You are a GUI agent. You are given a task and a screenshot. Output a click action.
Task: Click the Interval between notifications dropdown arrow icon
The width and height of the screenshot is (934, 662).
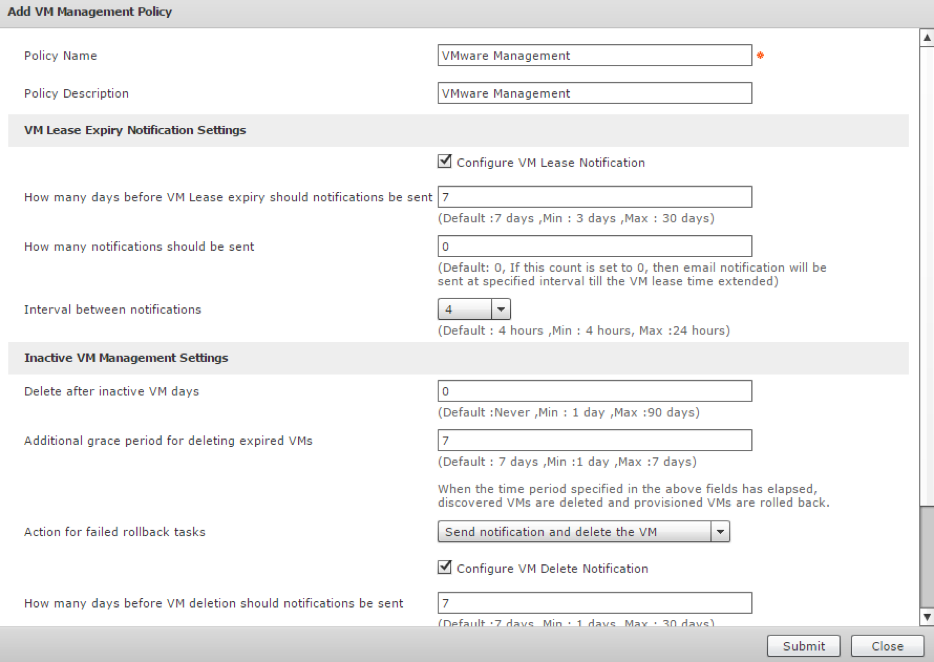pos(501,309)
